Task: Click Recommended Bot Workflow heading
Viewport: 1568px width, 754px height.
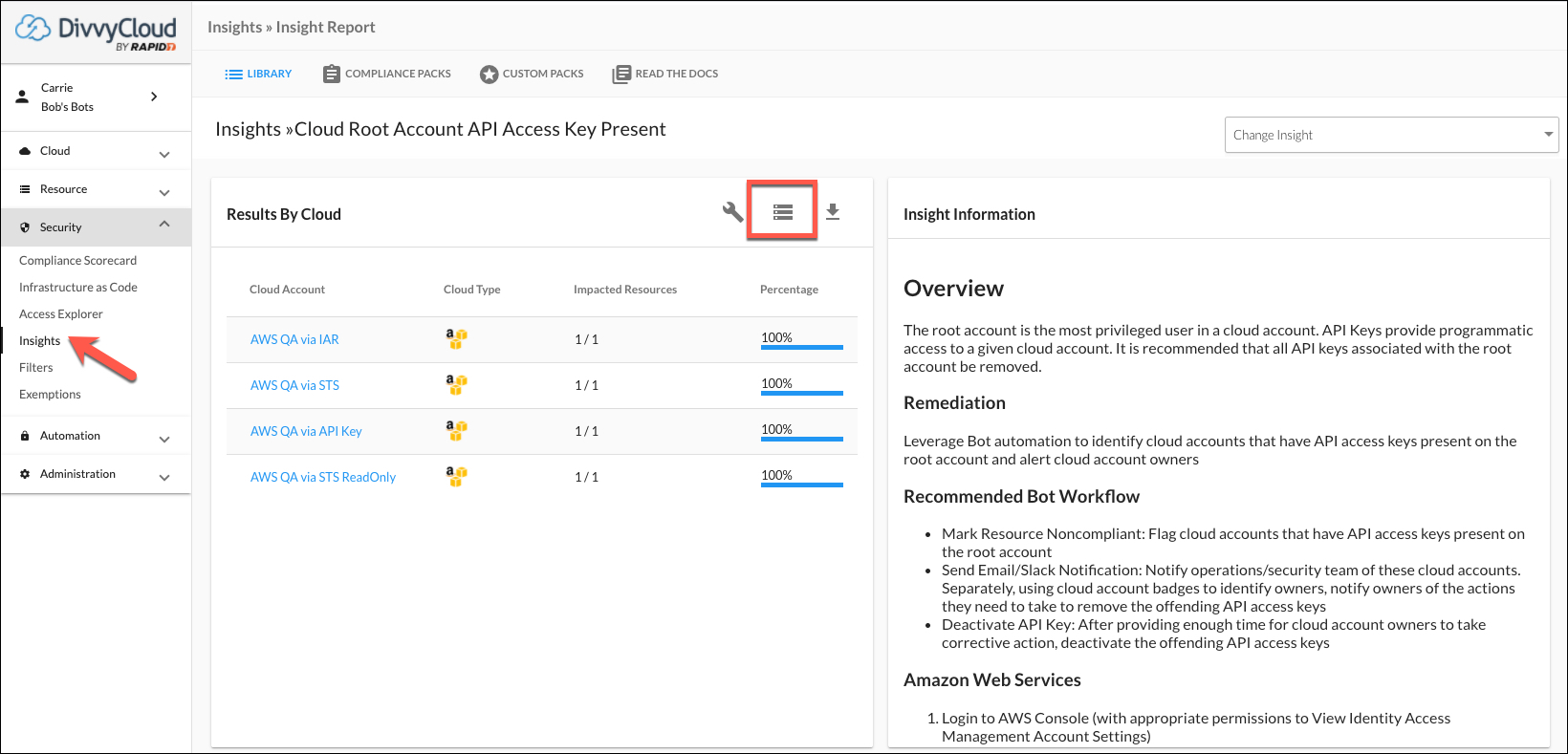Action: (1021, 496)
